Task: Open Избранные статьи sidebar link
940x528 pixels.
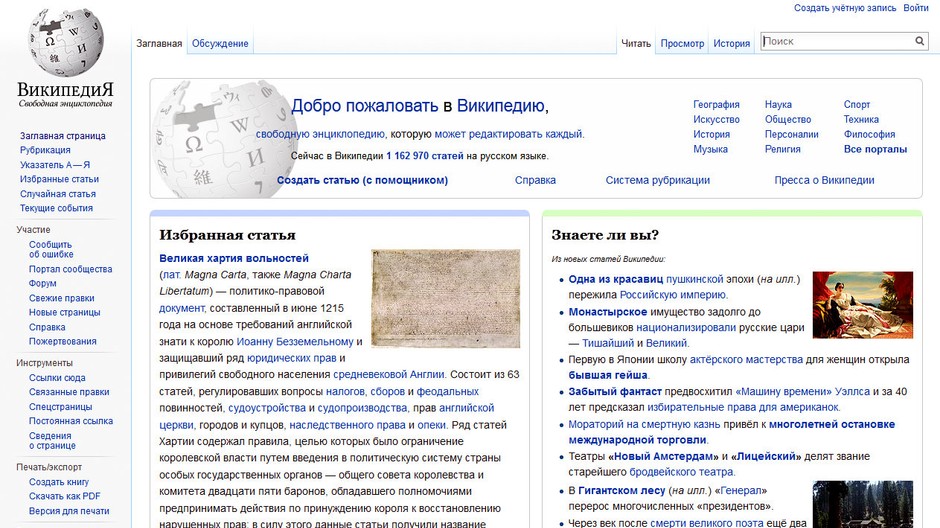Action: coord(59,179)
